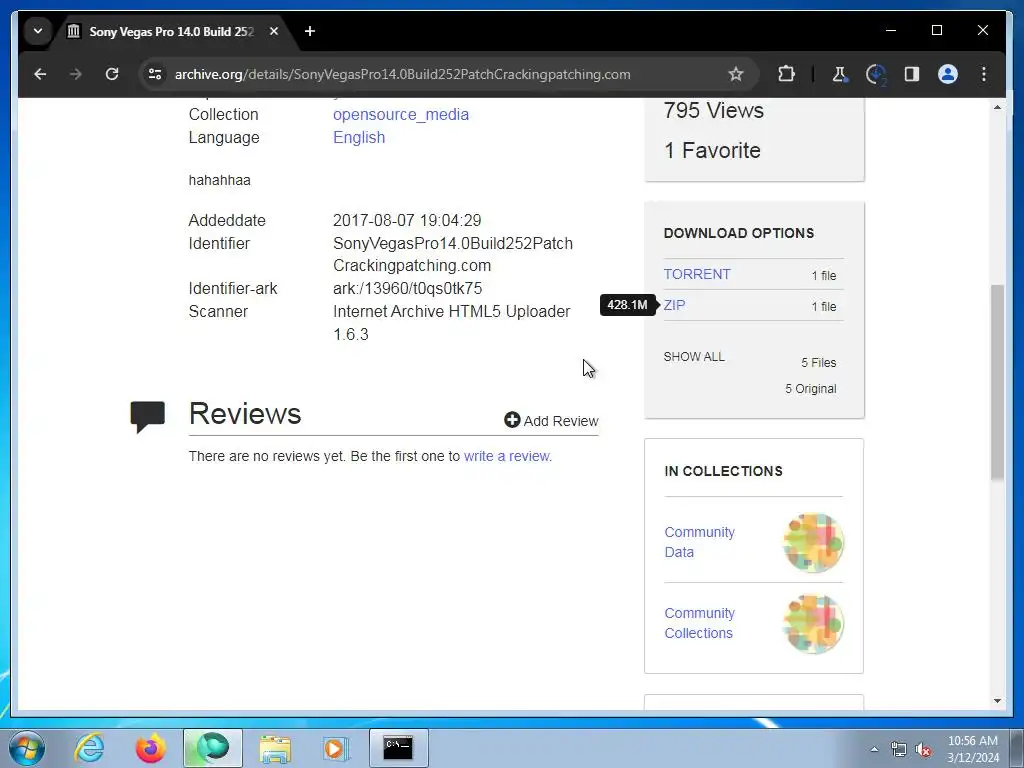Download the ZIP option
The image size is (1024, 768).
click(x=675, y=305)
